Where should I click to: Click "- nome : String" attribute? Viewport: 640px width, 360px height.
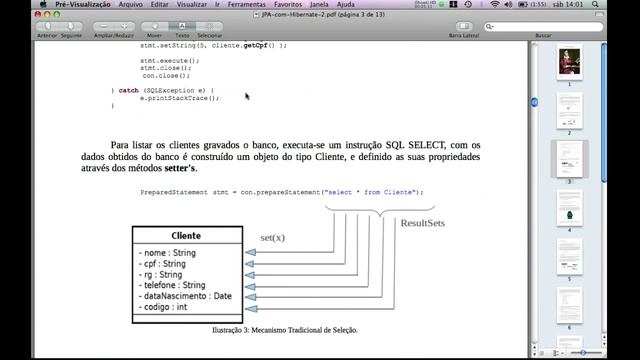point(167,253)
